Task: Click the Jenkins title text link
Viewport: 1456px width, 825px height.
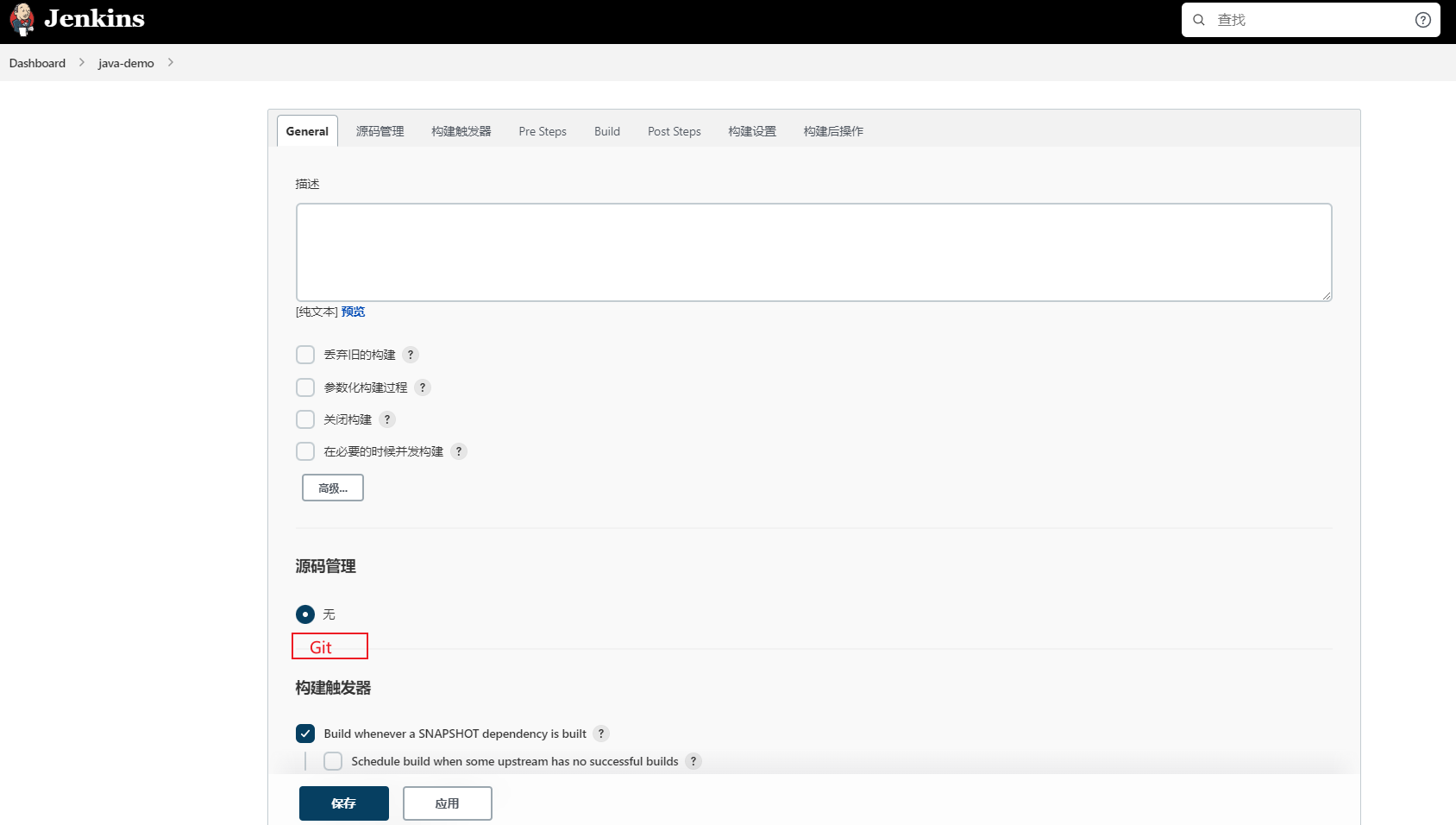Action: [x=94, y=19]
